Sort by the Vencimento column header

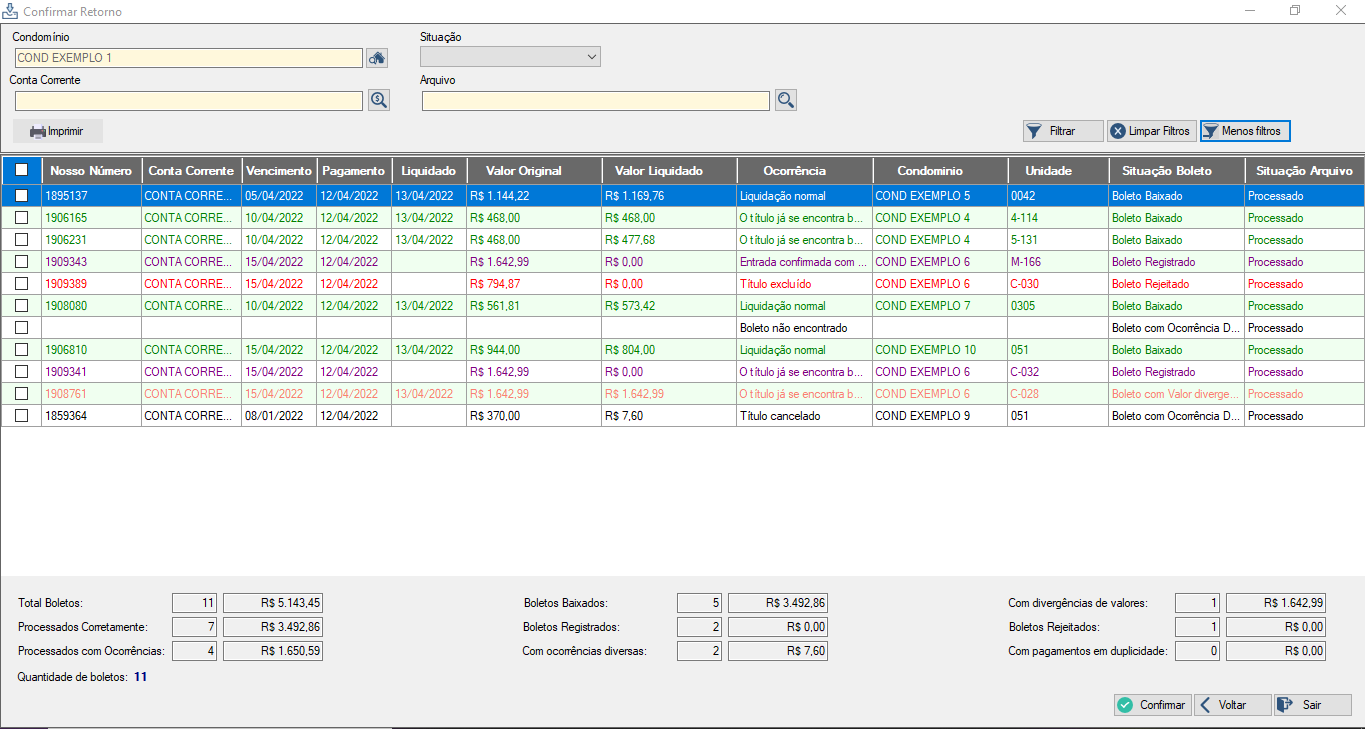pos(279,171)
